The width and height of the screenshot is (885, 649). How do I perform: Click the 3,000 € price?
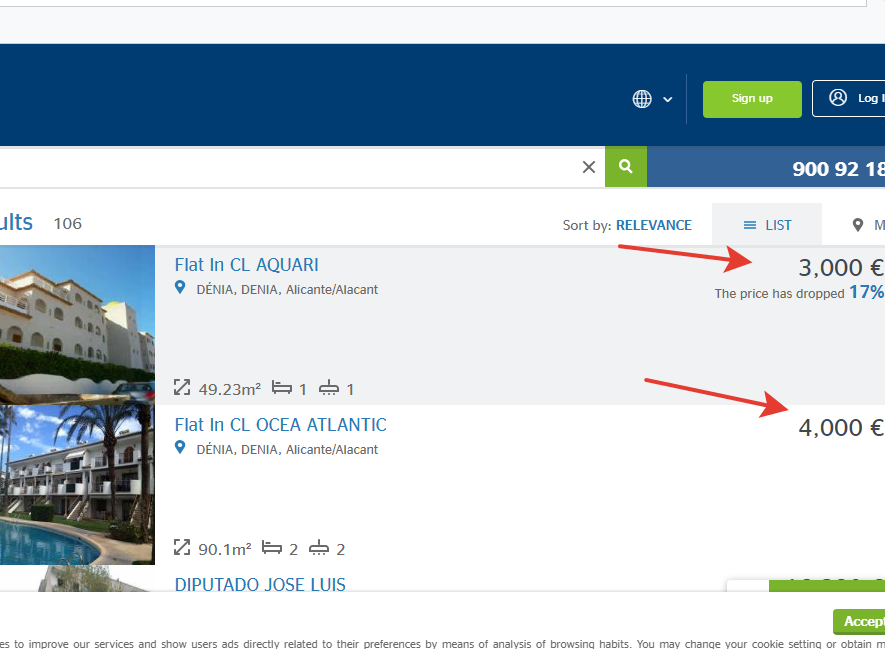(841, 268)
